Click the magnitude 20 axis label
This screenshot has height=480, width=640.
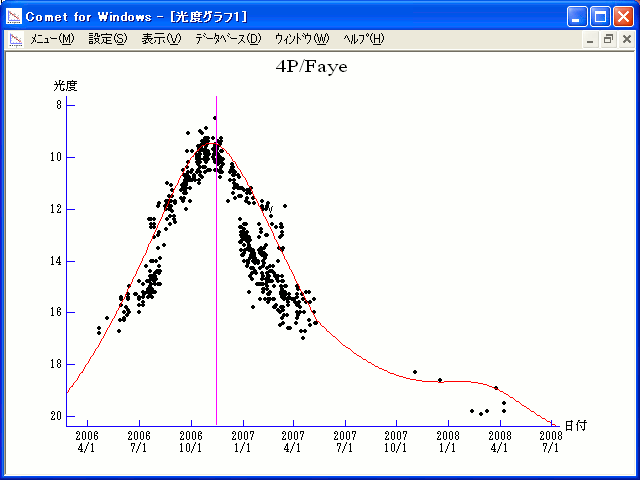pos(56,416)
